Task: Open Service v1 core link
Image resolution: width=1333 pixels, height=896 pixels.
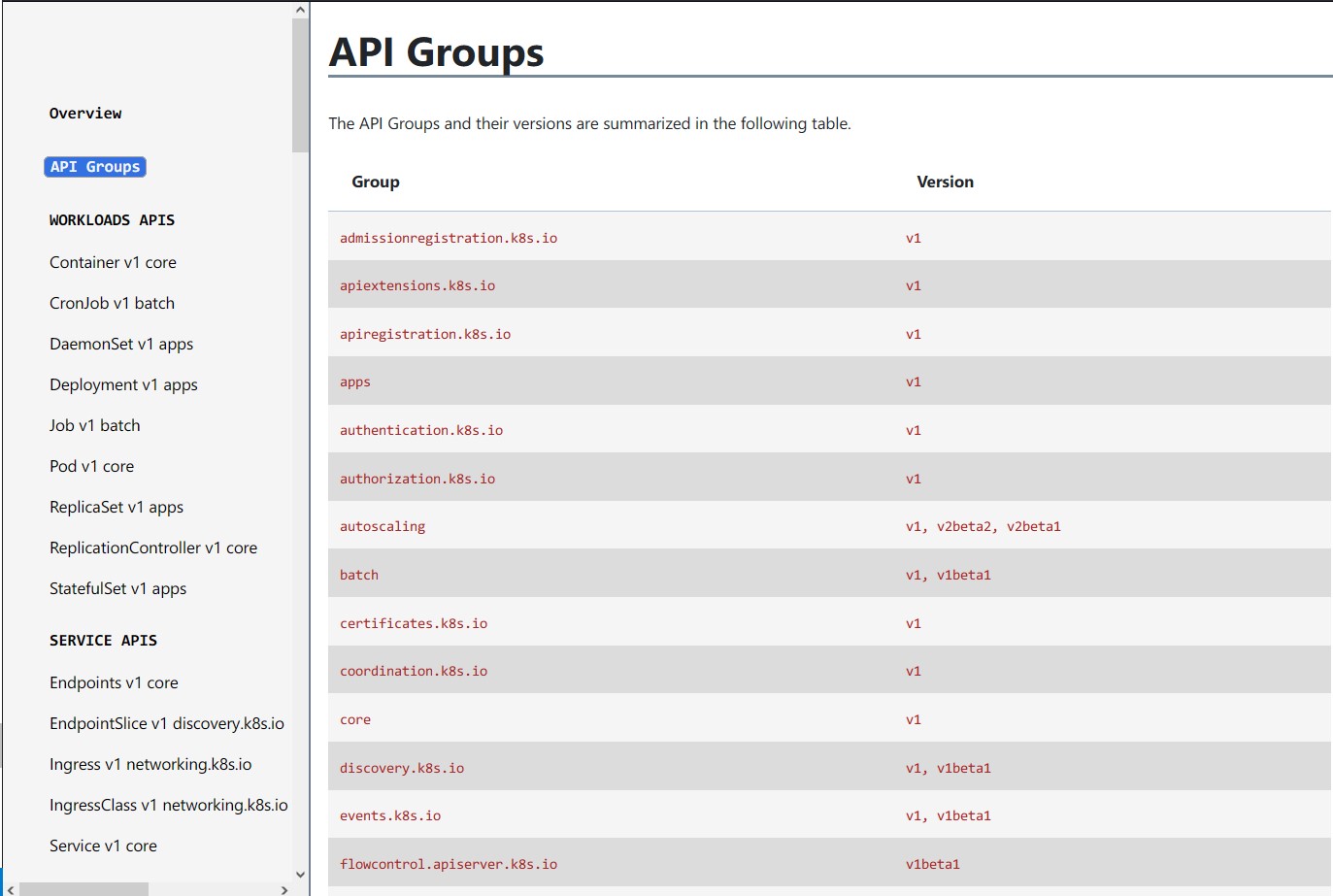Action: tap(103, 846)
